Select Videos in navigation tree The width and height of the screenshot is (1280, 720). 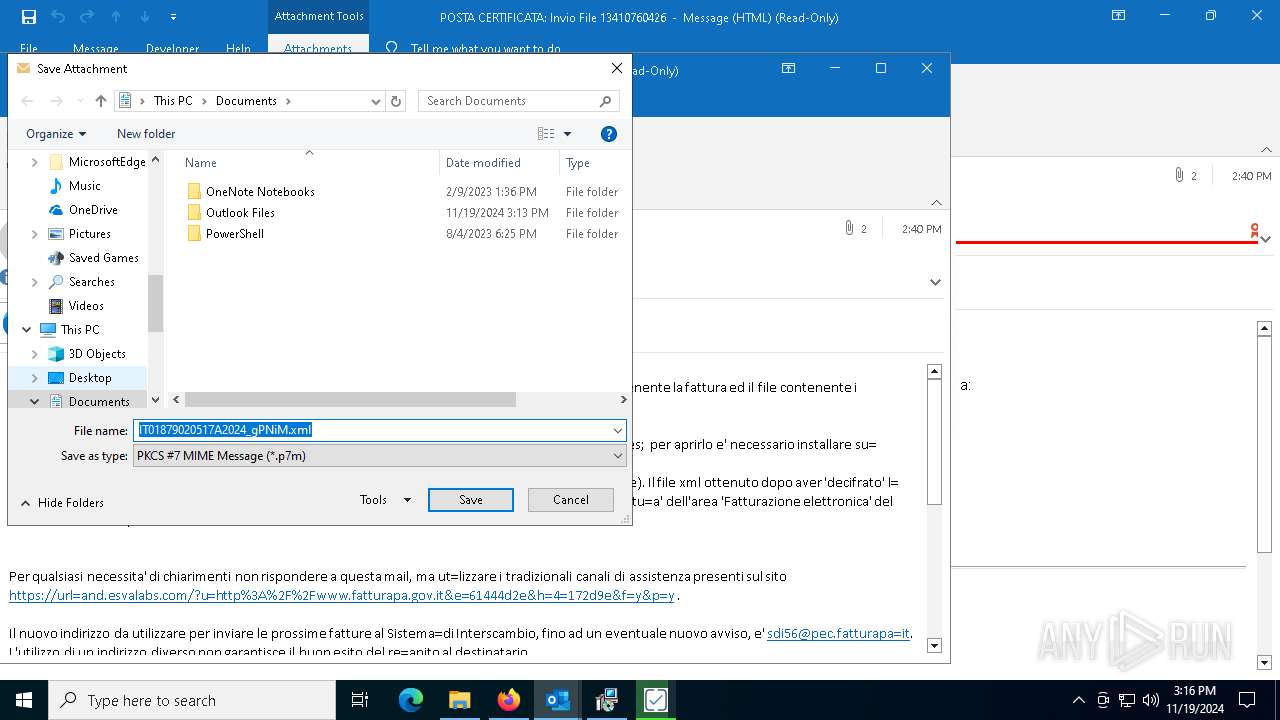pyautogui.click(x=86, y=306)
